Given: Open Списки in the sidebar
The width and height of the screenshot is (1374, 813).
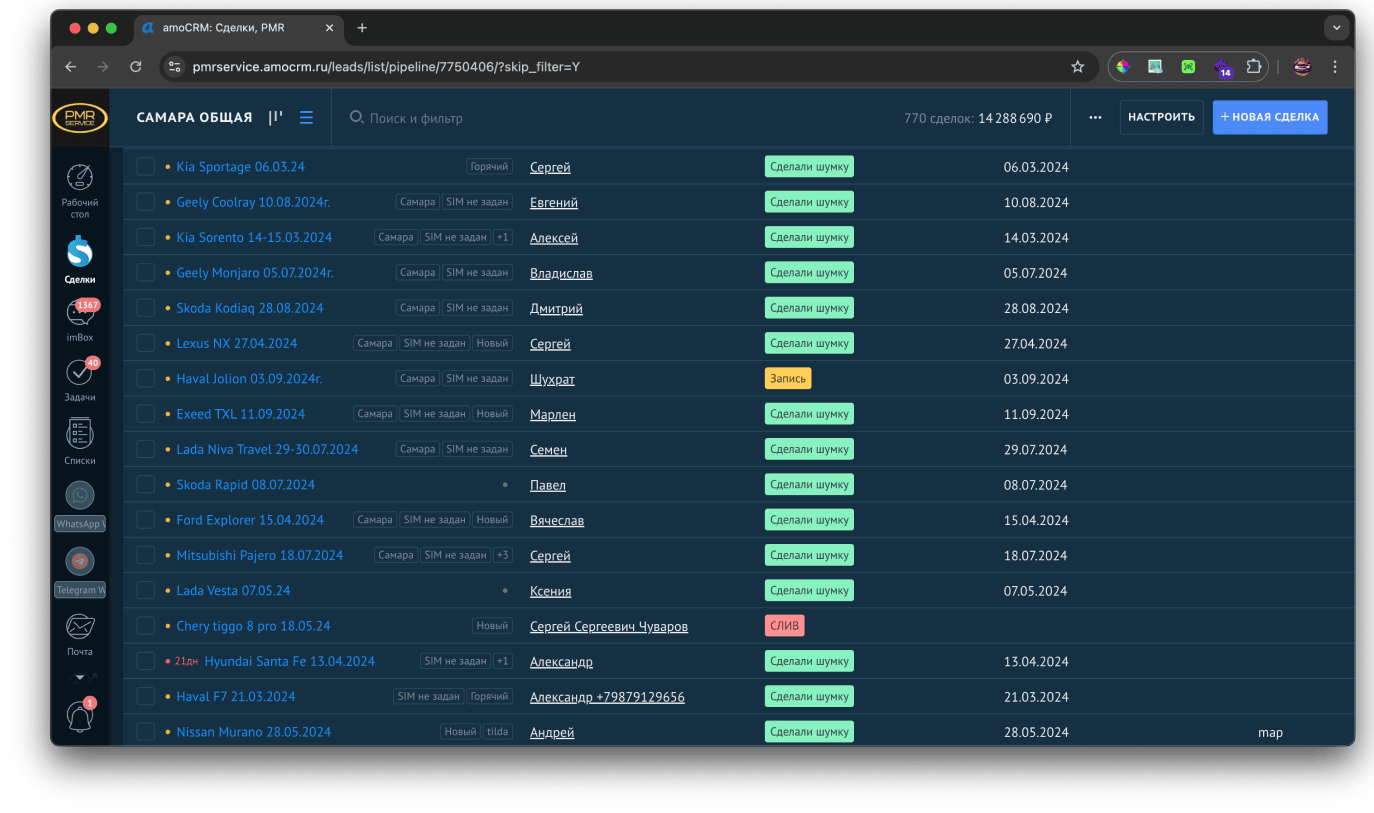Looking at the screenshot, I should coord(80,441).
